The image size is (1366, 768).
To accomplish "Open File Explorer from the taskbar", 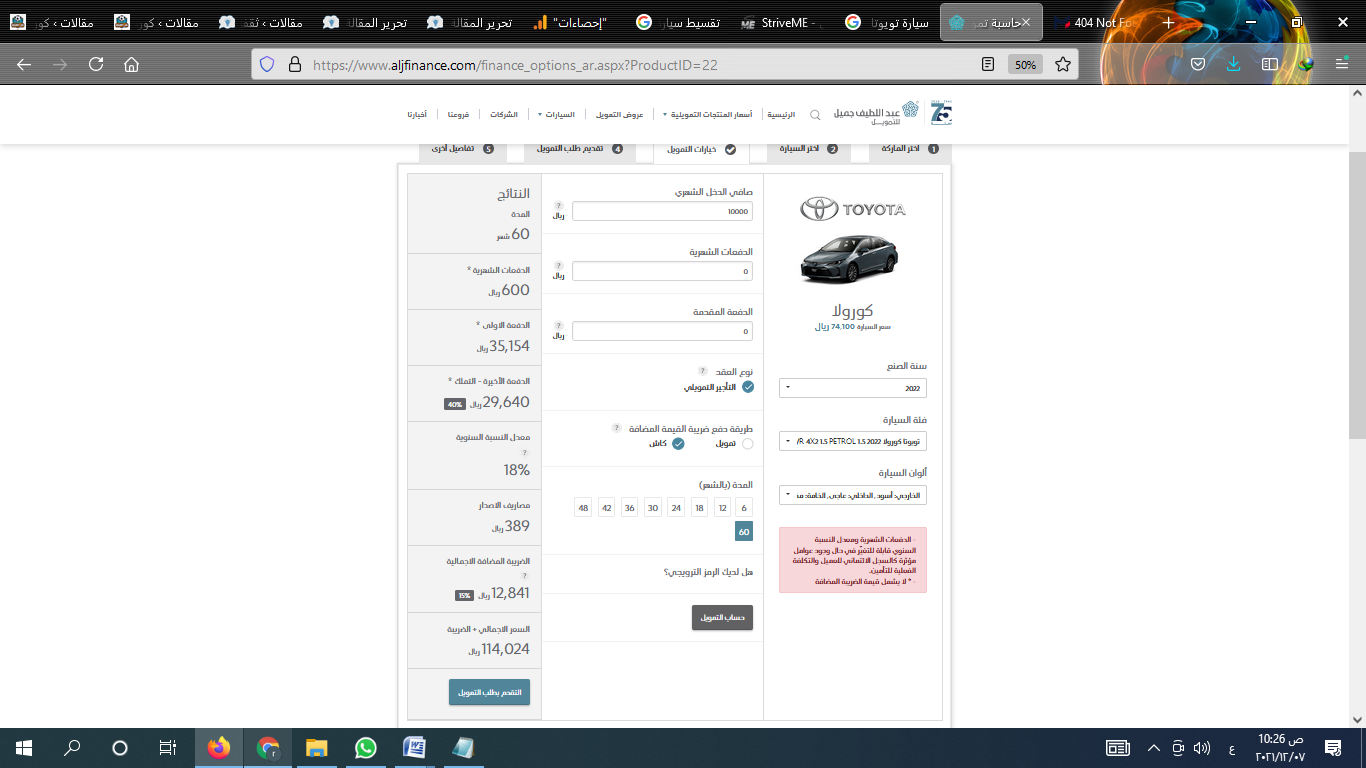I will coord(316,747).
